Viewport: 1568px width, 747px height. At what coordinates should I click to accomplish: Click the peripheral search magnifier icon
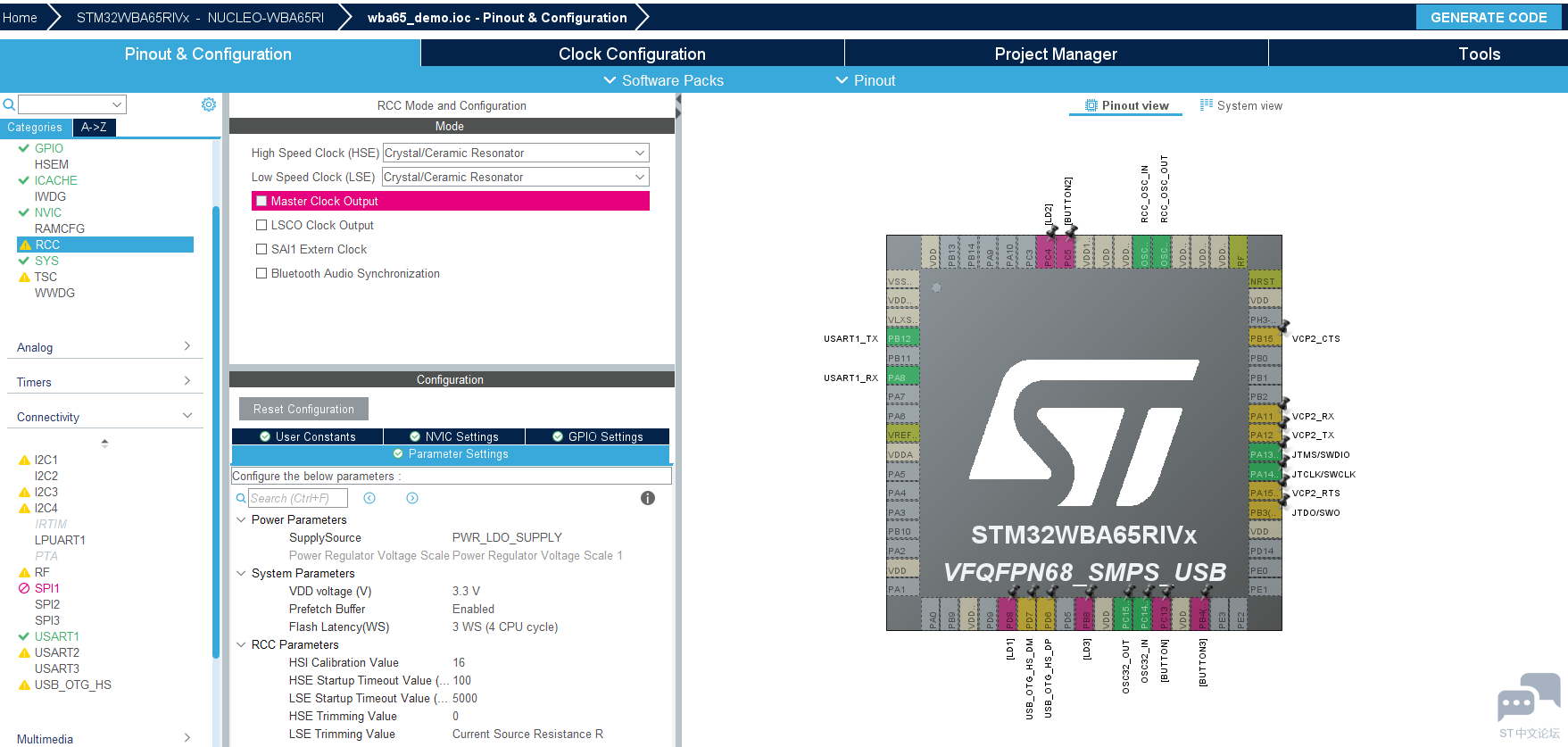[x=9, y=104]
